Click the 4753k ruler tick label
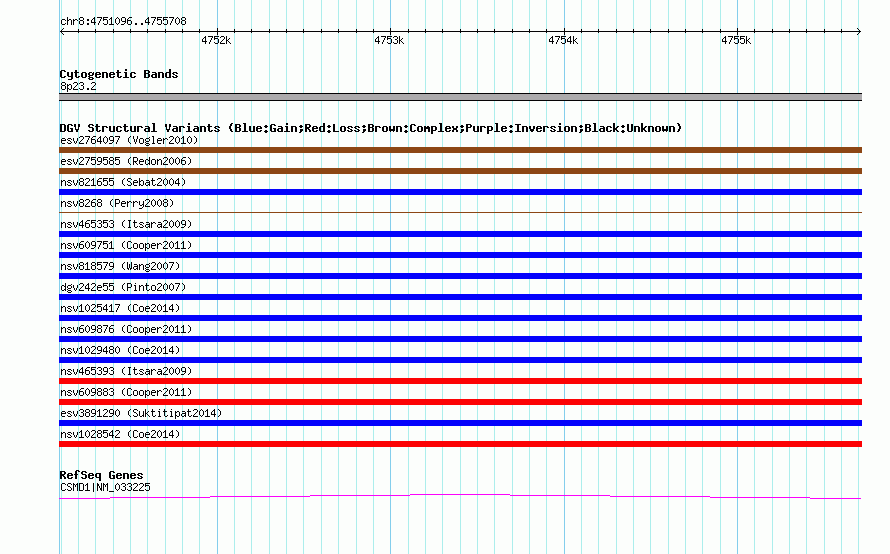 tap(389, 40)
